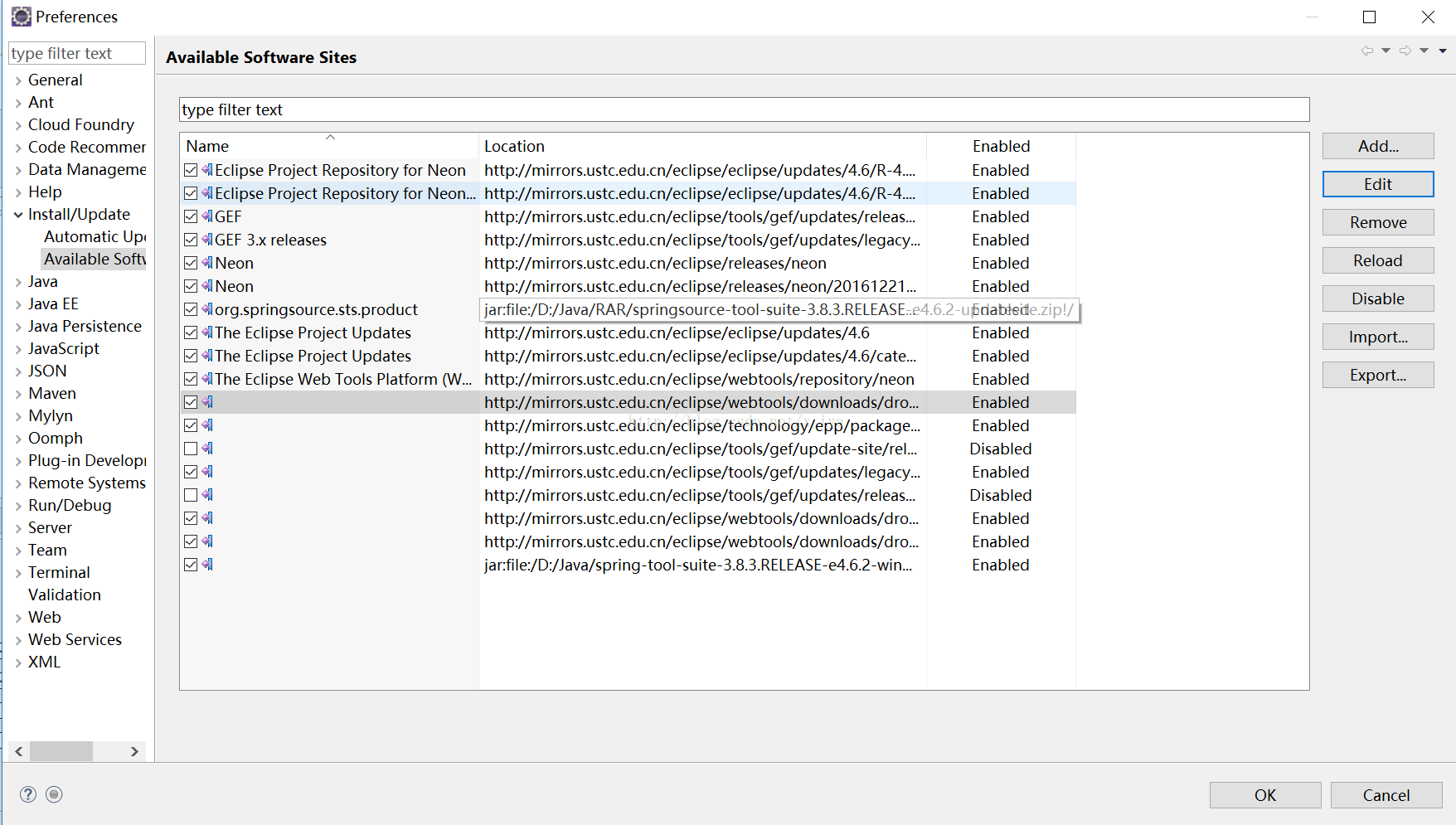Enable the disabled gef/updates/releas... unnamed row checkbox
Viewport: 1456px width, 825px height.
coord(191,495)
